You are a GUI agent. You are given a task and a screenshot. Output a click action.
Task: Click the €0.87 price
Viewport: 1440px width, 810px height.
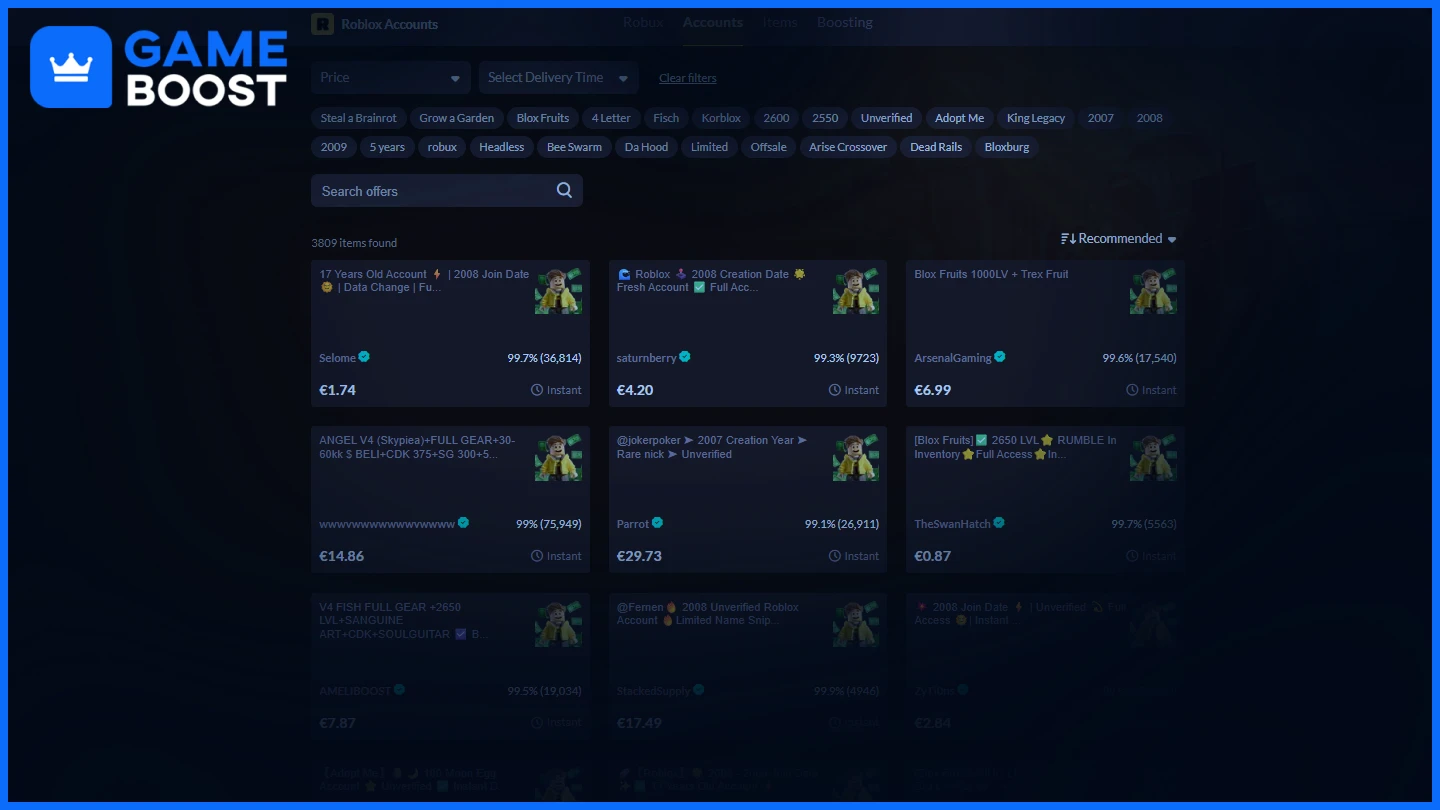coord(933,556)
